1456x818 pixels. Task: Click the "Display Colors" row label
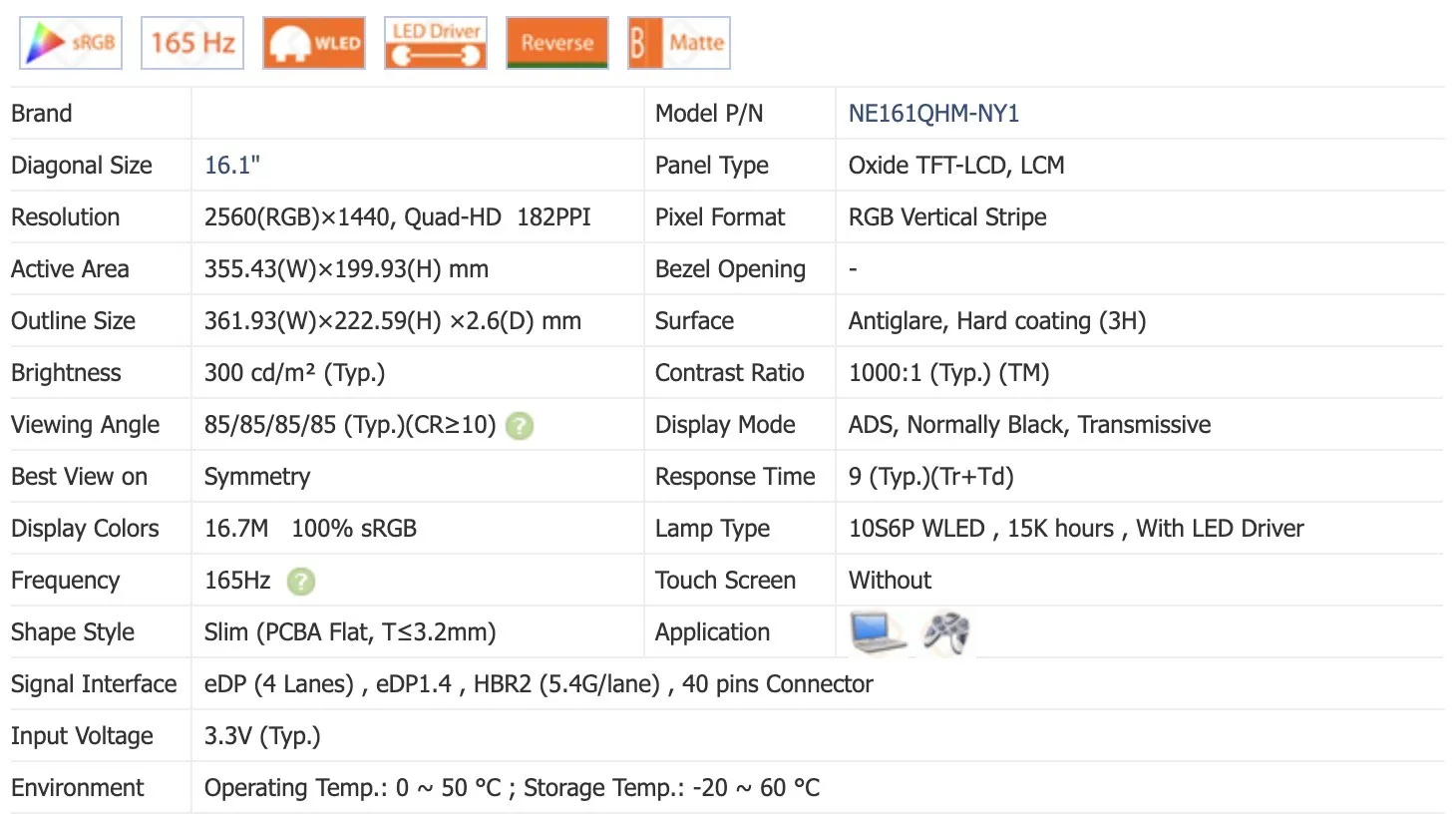(86, 529)
